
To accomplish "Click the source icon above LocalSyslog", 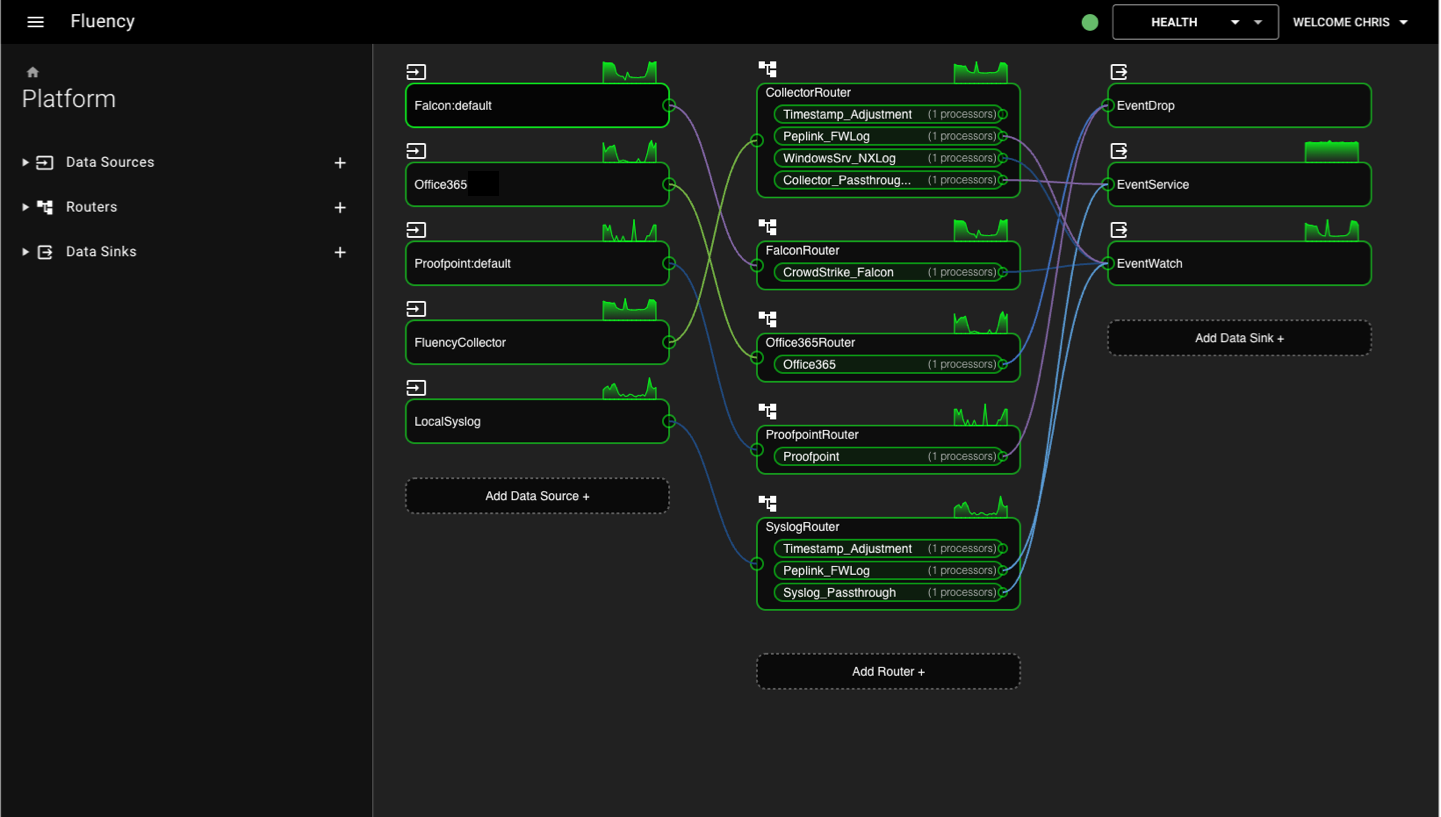I will pos(416,388).
